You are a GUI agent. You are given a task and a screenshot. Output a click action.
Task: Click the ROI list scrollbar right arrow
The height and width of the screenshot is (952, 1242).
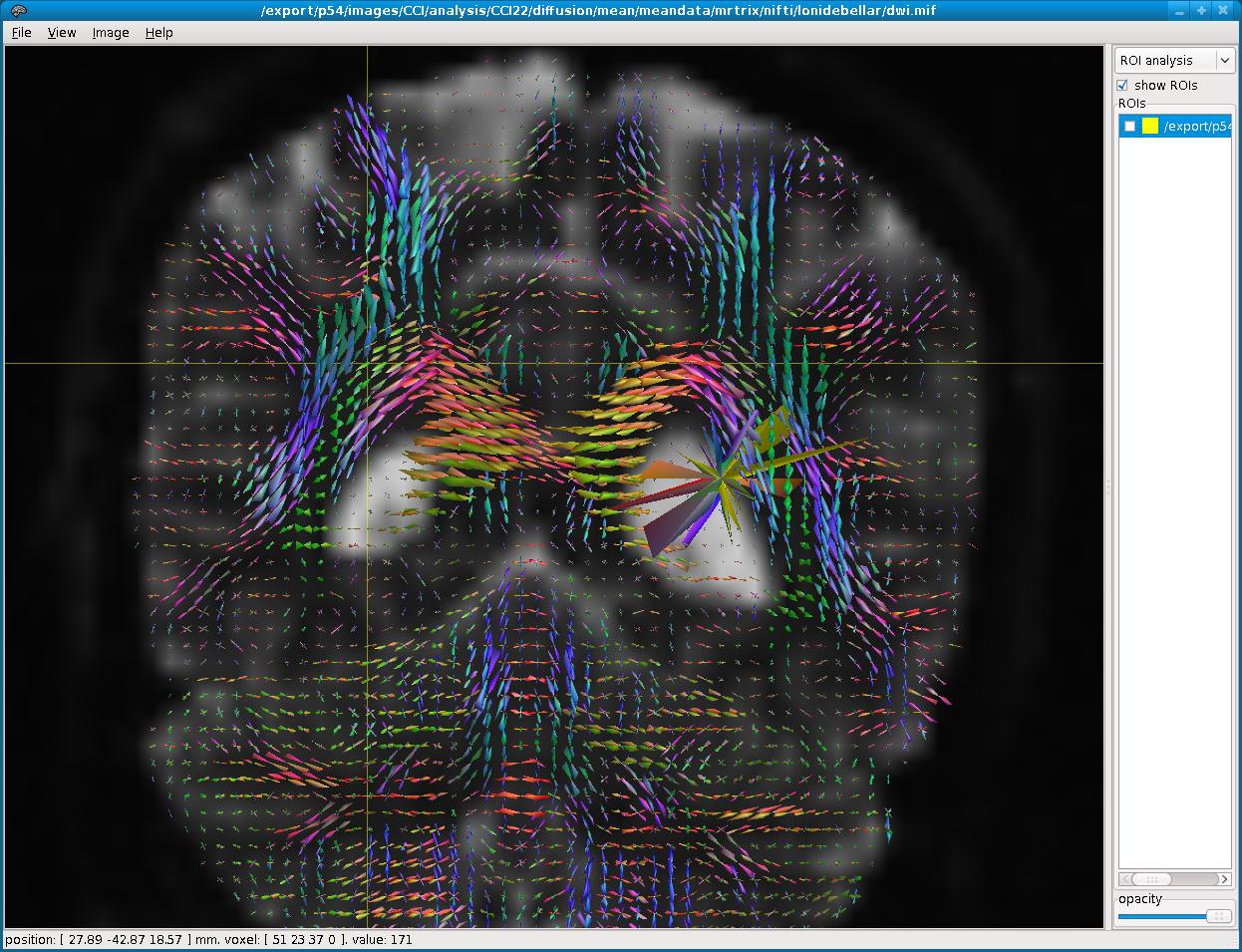point(1225,879)
